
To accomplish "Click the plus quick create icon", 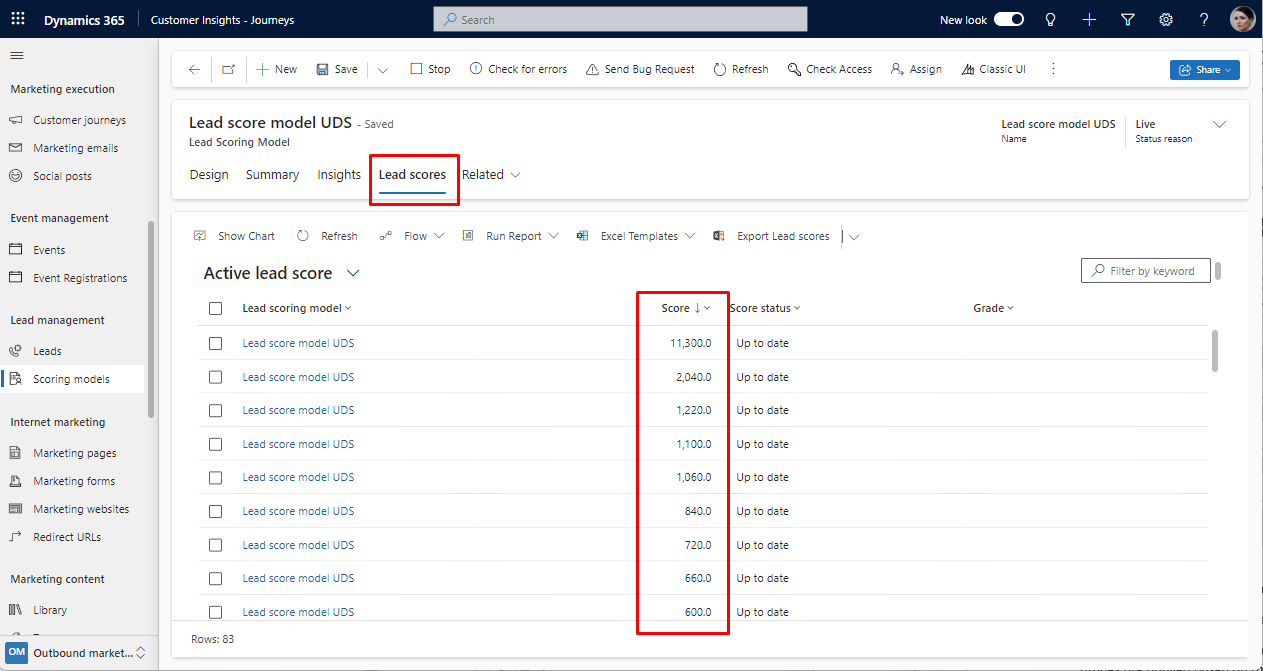I will point(1089,19).
